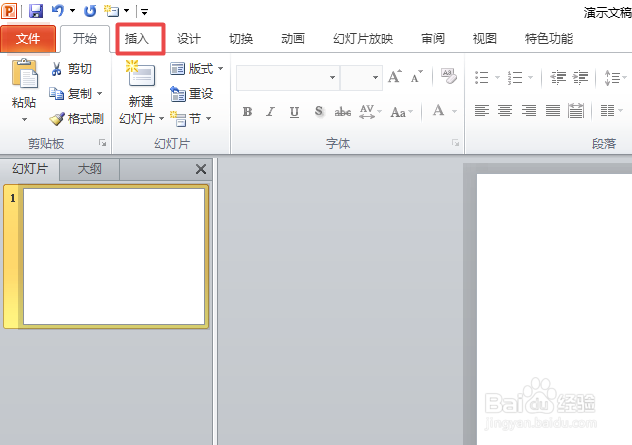
Task: Click the decrease font size icon
Action: [416, 77]
